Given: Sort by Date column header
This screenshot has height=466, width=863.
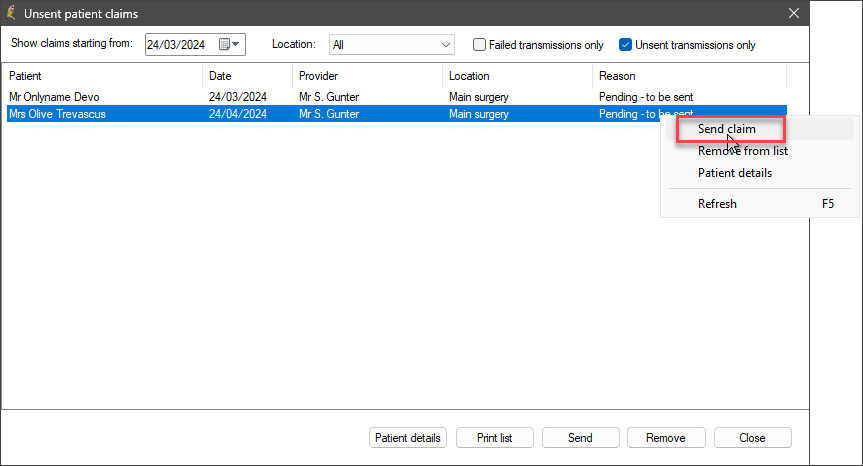Looking at the screenshot, I should [248, 76].
